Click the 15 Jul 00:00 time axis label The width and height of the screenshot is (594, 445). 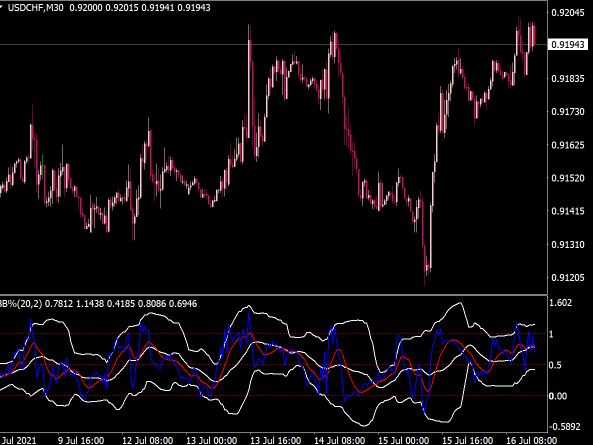[404, 440]
